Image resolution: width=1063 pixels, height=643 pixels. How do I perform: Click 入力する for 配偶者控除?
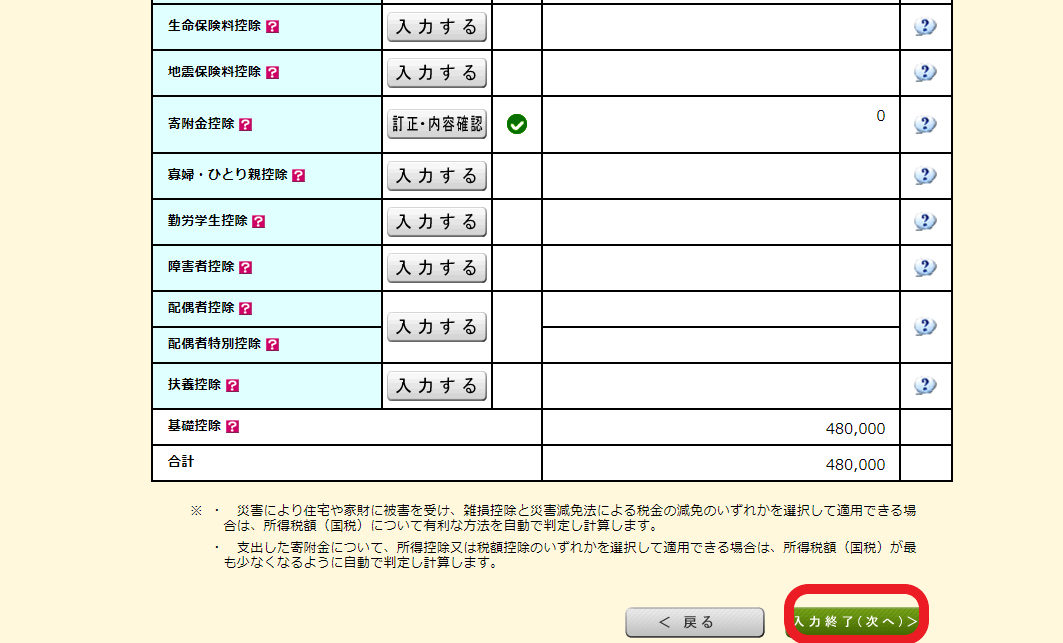(x=437, y=328)
